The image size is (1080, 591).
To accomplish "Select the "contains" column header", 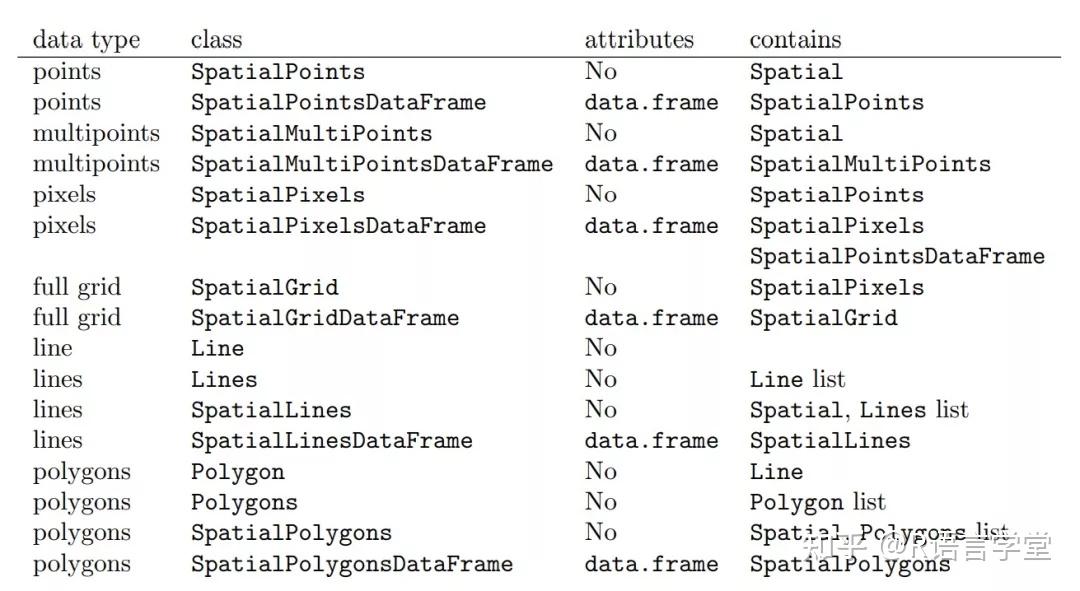I will [795, 40].
